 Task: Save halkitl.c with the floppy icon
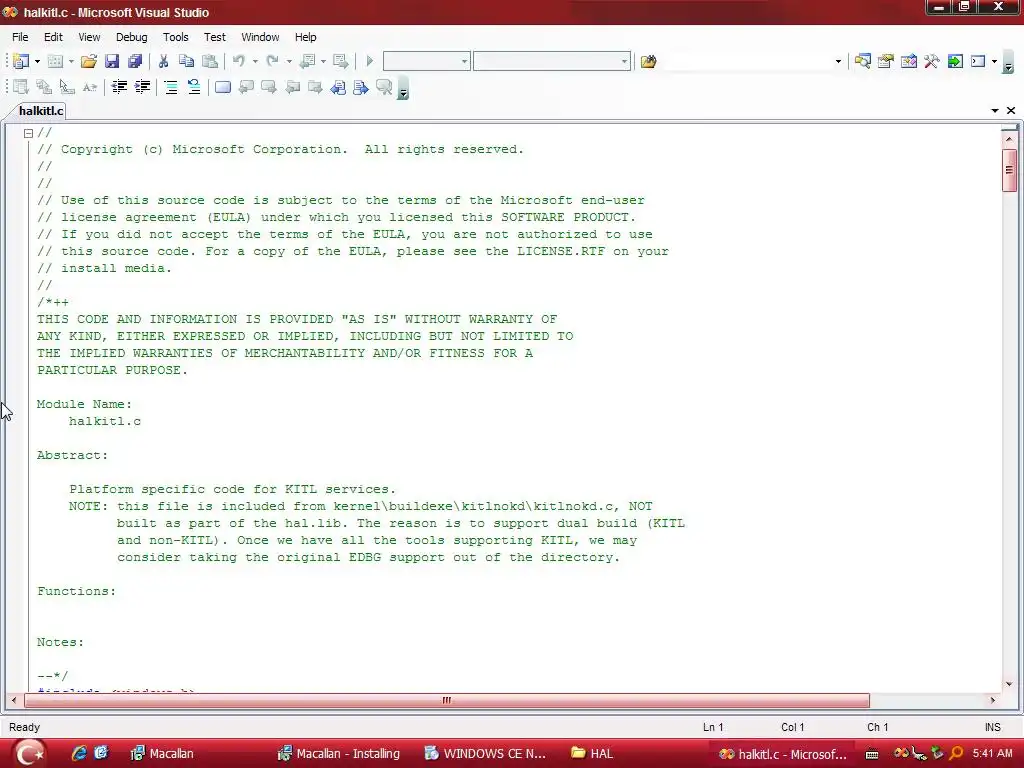112,61
